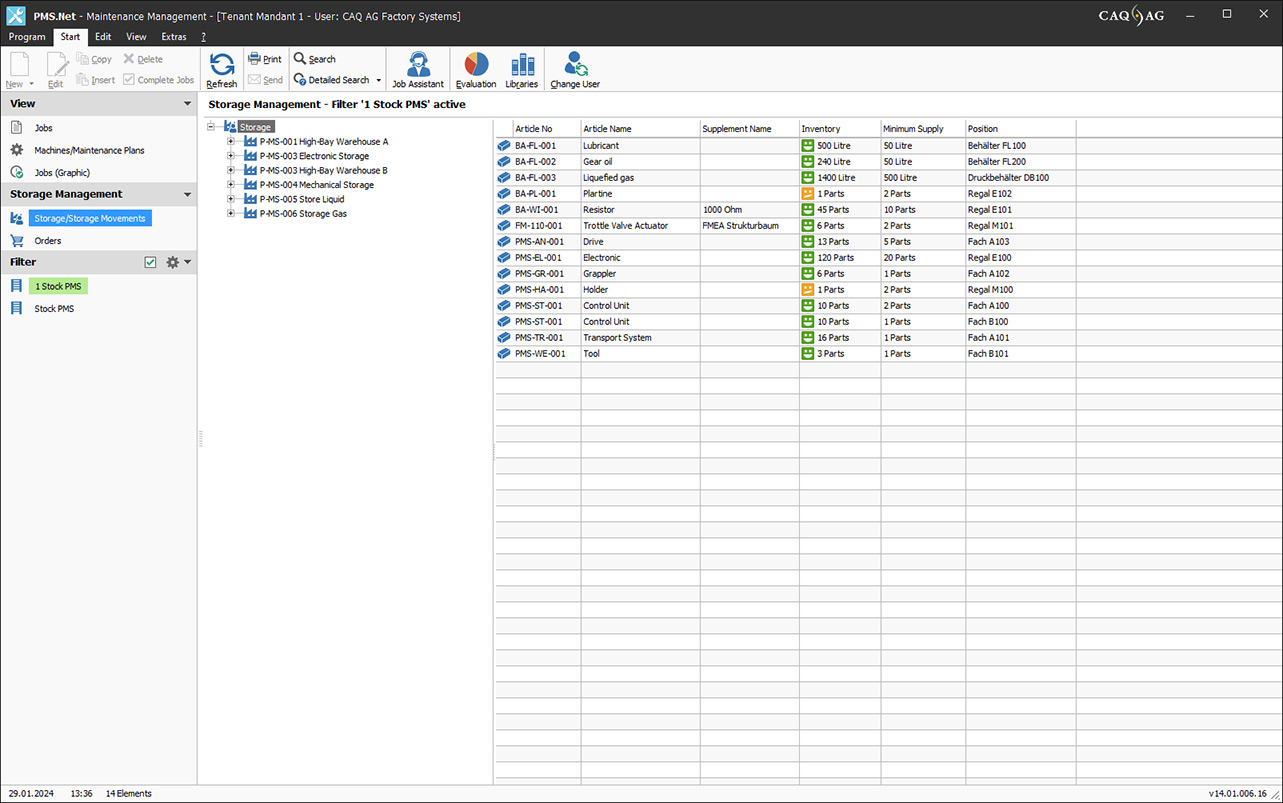Collapse the Storage Management sidebar section

pyautogui.click(x=187, y=195)
